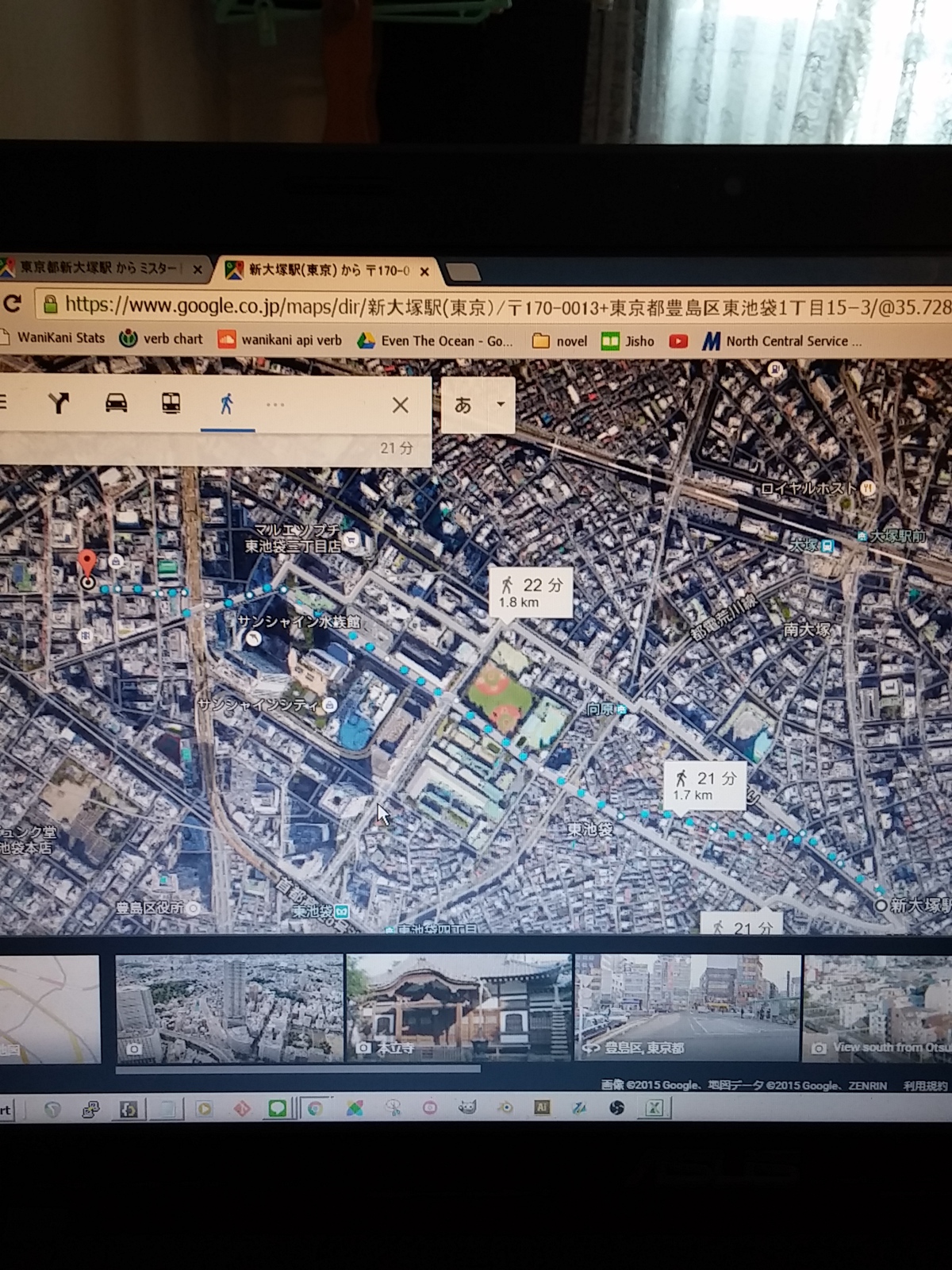Screen dimensions: 952x1270
Task: Open the input method dropdown arrow
Action: 501,404
